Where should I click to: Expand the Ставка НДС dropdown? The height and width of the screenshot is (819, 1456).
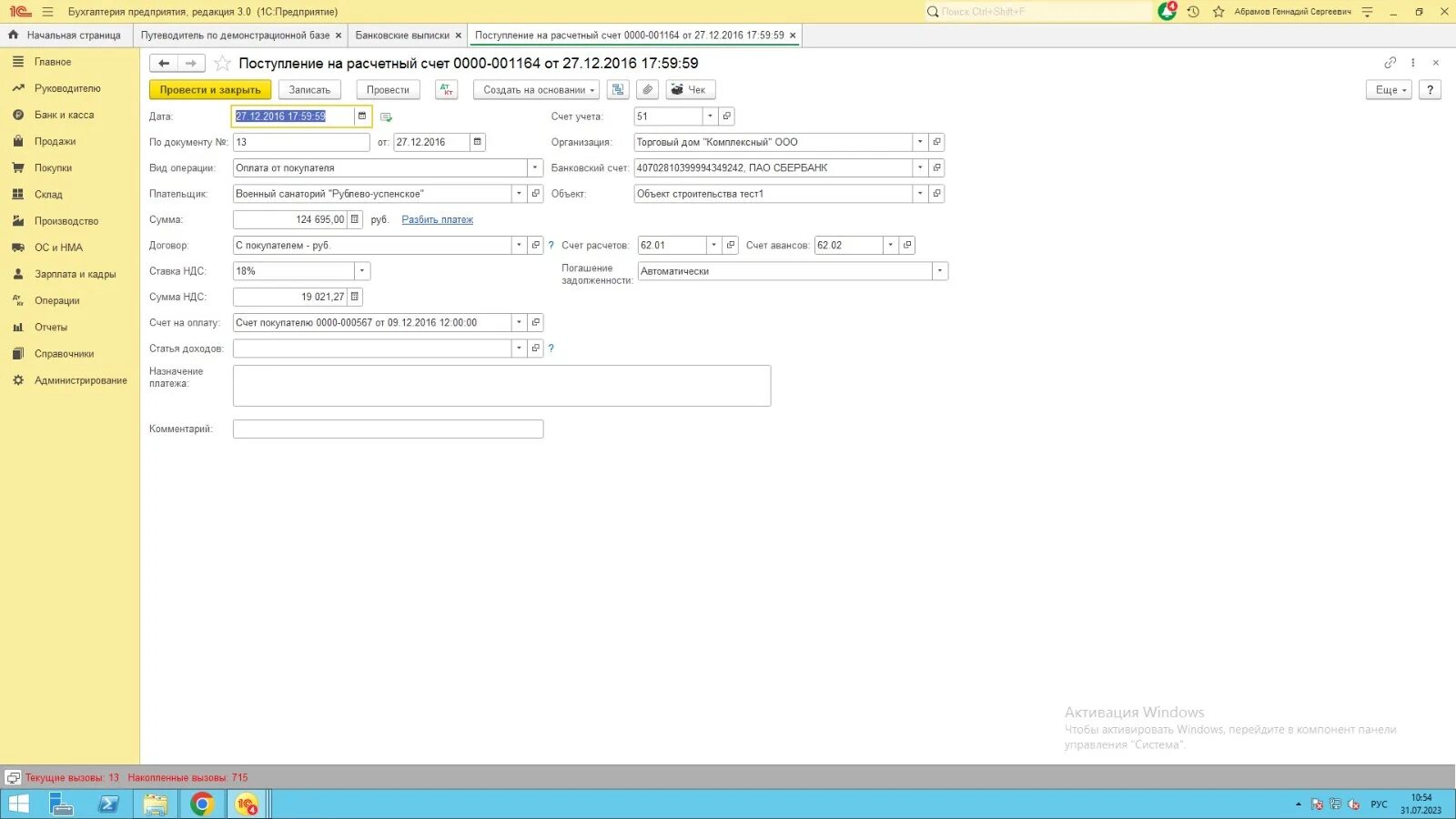pos(362,271)
